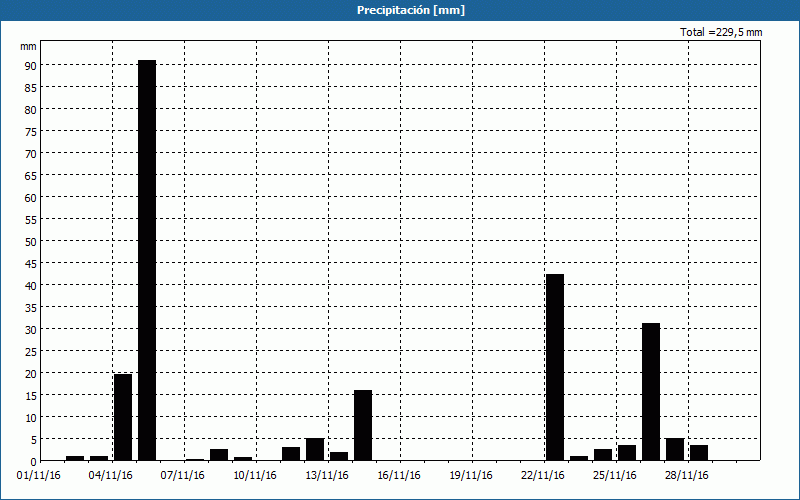Click the 07/11/16 date label
The image size is (800, 500).
coord(183,476)
